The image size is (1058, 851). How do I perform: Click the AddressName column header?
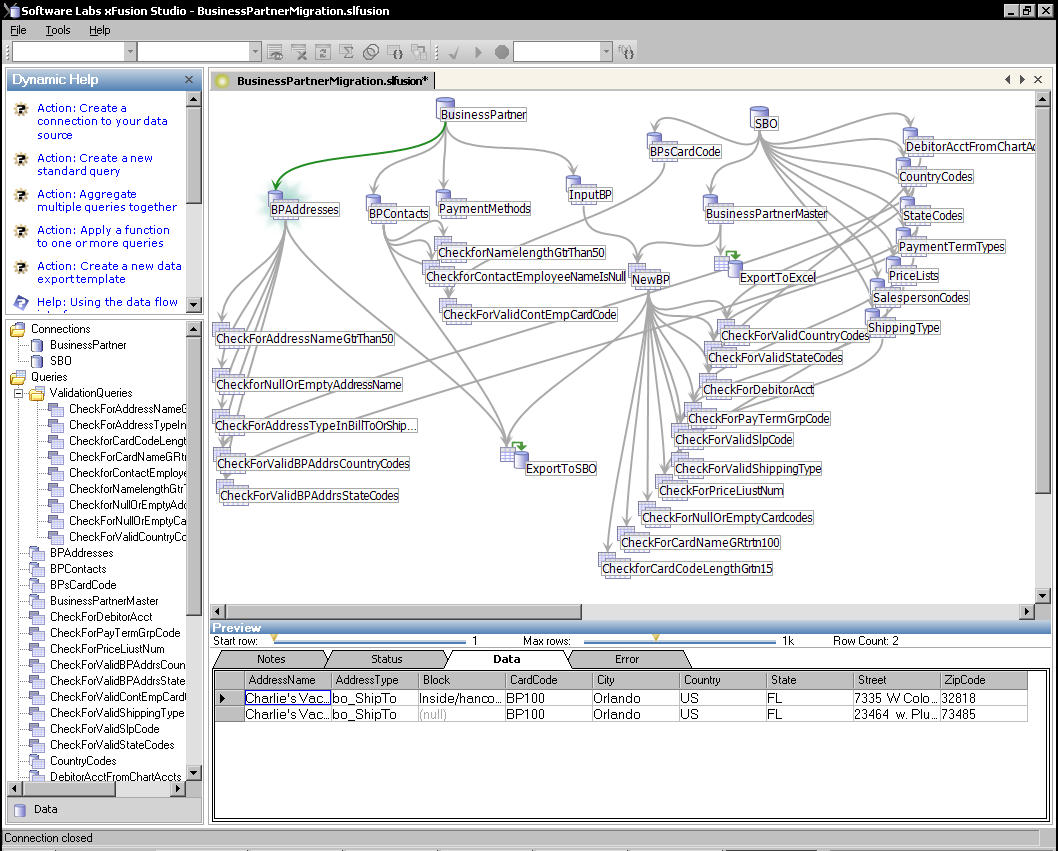288,680
